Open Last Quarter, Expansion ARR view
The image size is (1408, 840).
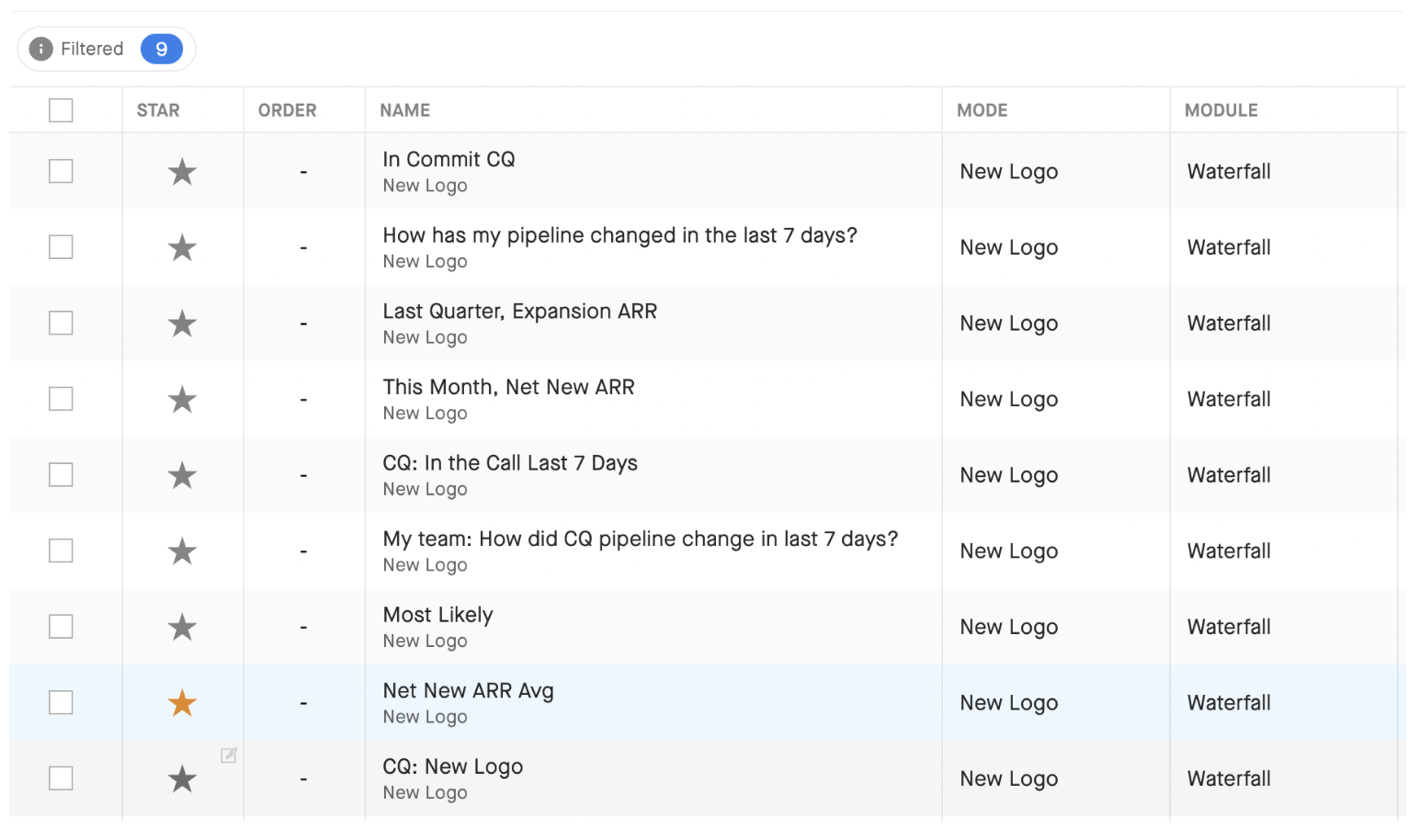pyautogui.click(x=519, y=312)
